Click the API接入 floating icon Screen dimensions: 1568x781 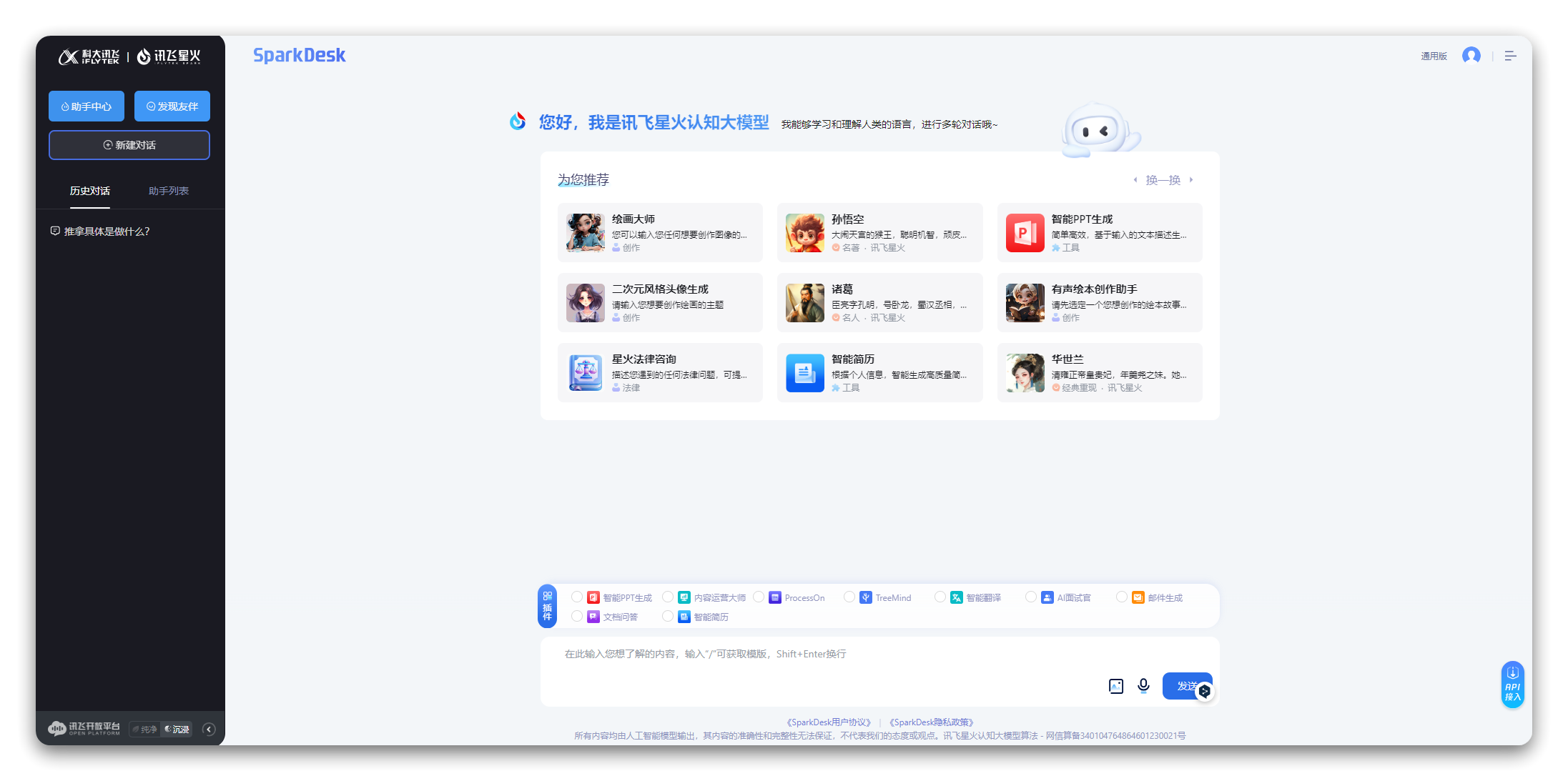(x=1512, y=685)
